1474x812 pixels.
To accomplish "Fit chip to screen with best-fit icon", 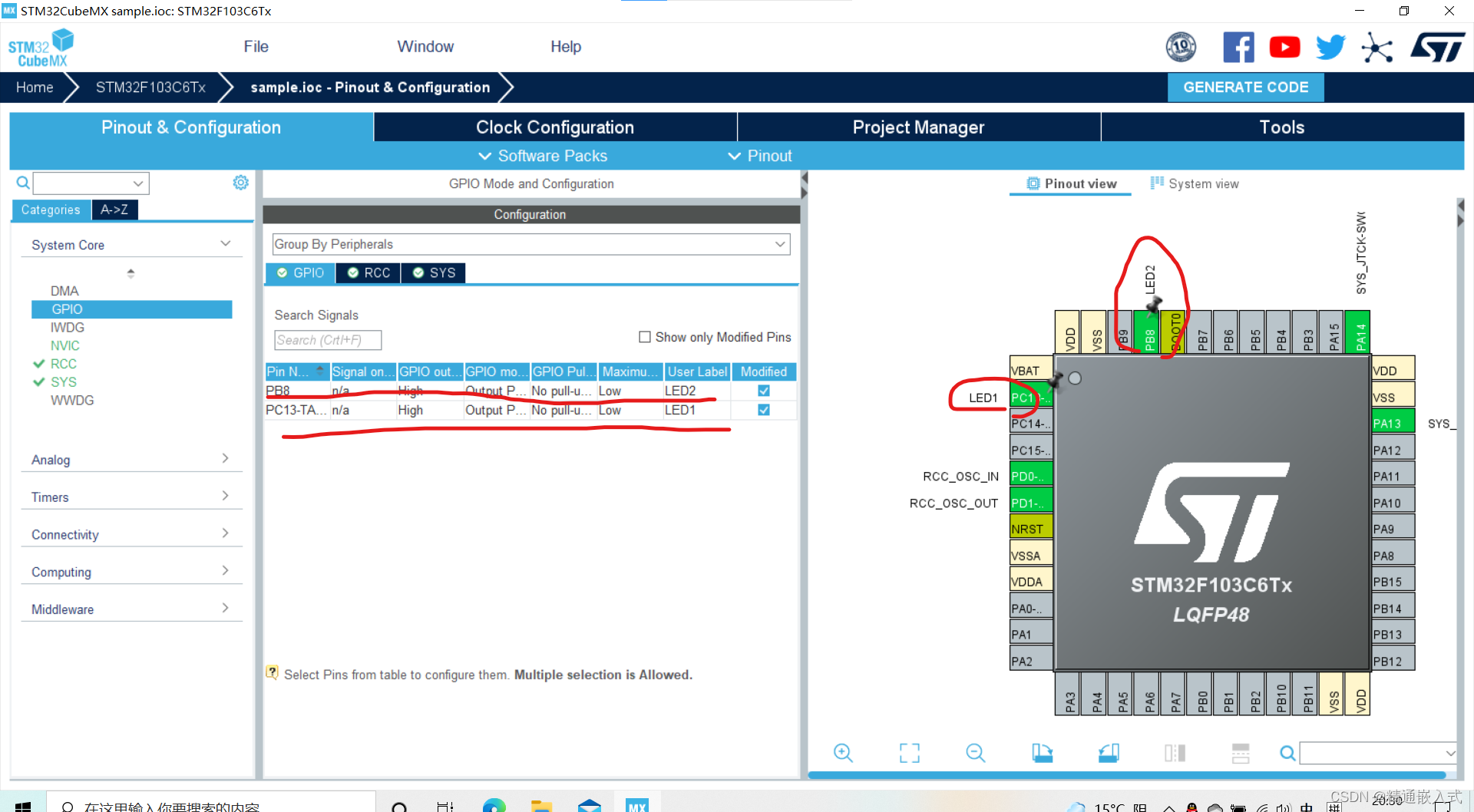I will coord(909,753).
